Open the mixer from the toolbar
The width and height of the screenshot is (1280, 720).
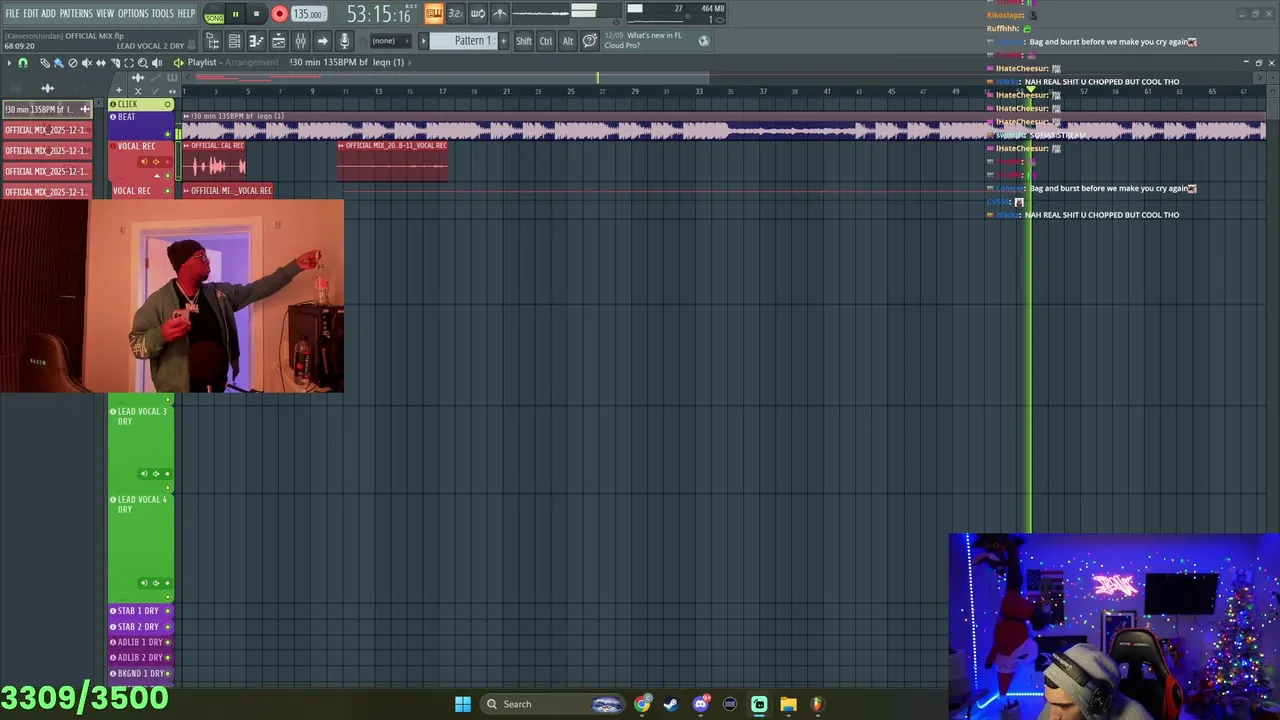[300, 41]
